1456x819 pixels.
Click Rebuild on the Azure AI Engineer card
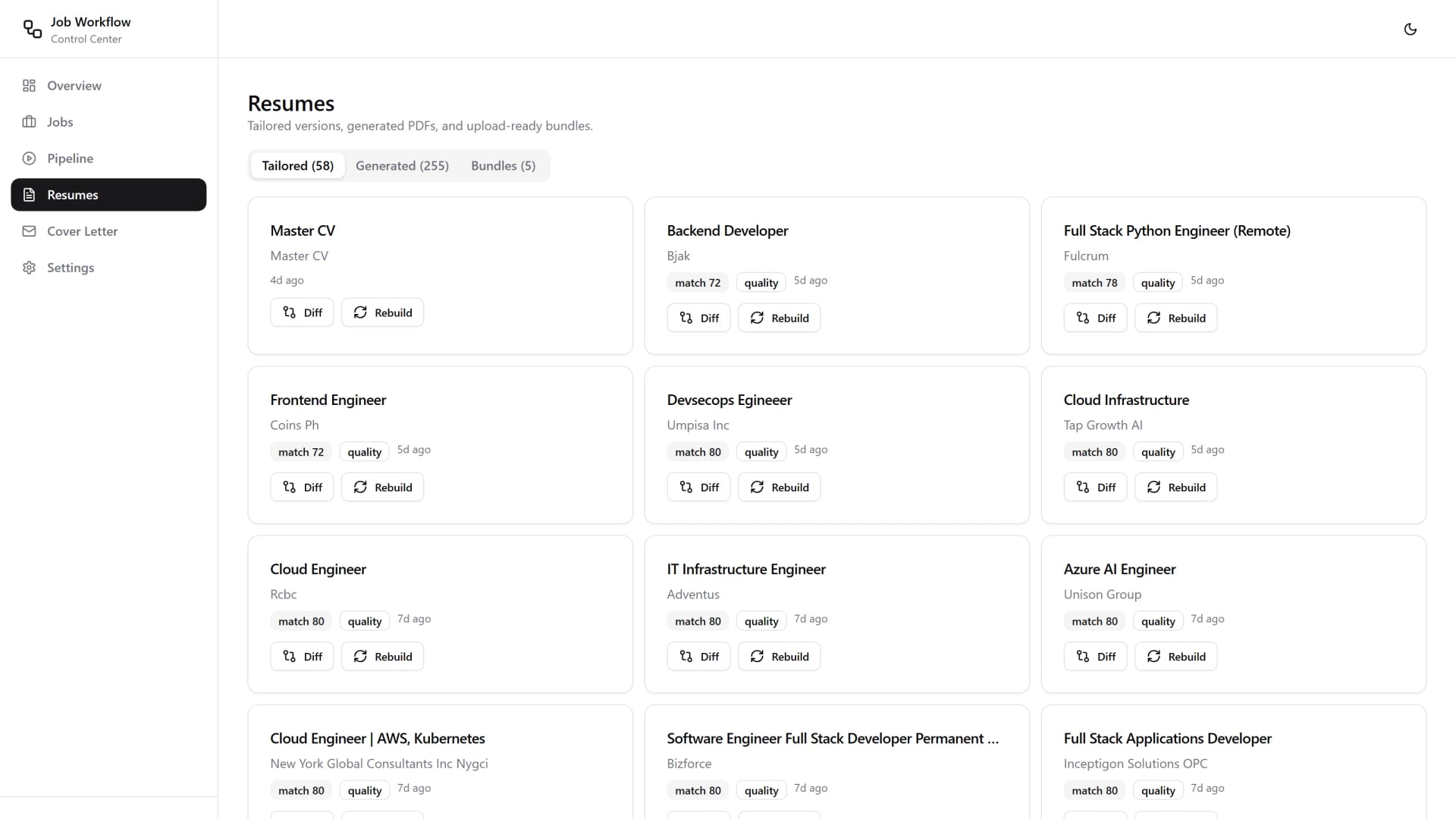click(1175, 656)
